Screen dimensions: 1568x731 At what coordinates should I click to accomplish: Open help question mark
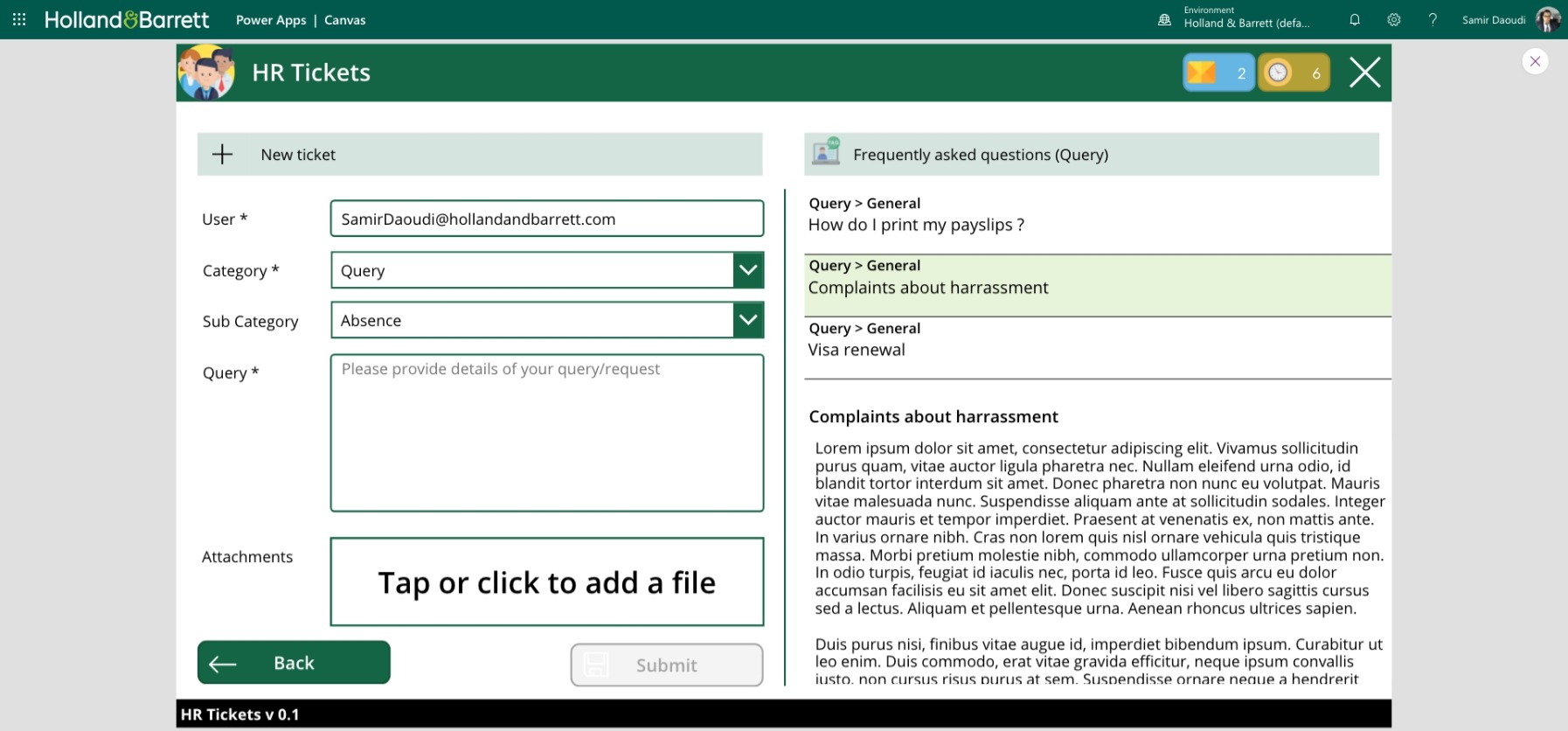(1433, 19)
